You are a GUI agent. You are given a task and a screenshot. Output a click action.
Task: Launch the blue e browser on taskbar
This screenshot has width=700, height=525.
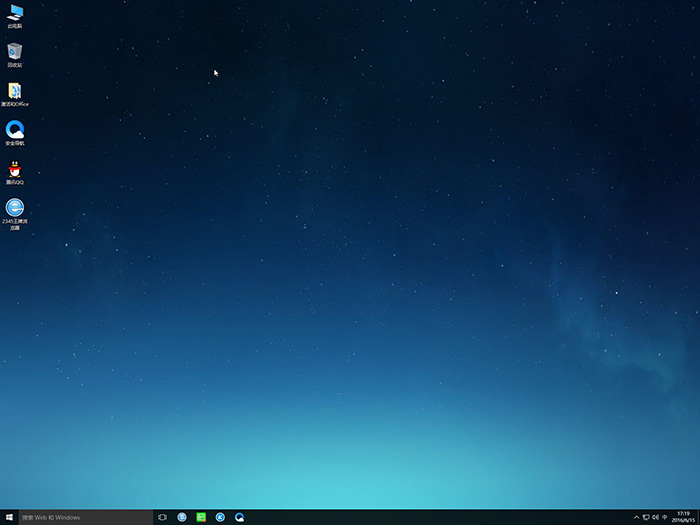coord(182,517)
